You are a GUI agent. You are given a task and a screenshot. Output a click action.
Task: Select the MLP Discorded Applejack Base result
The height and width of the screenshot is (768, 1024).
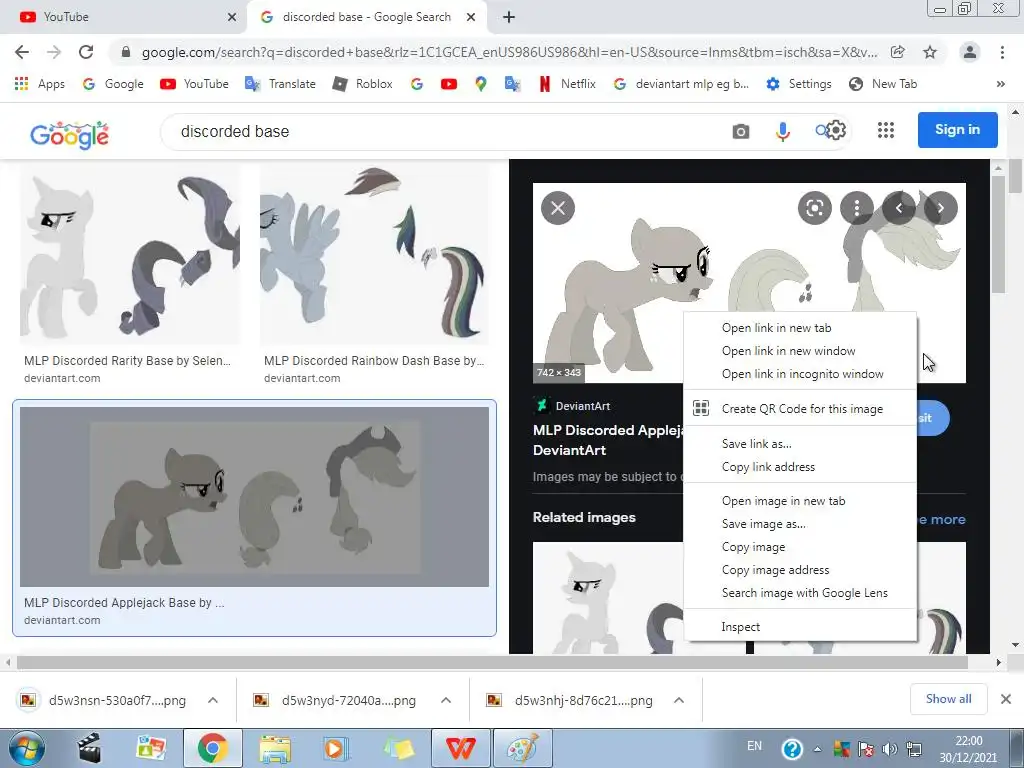click(254, 517)
